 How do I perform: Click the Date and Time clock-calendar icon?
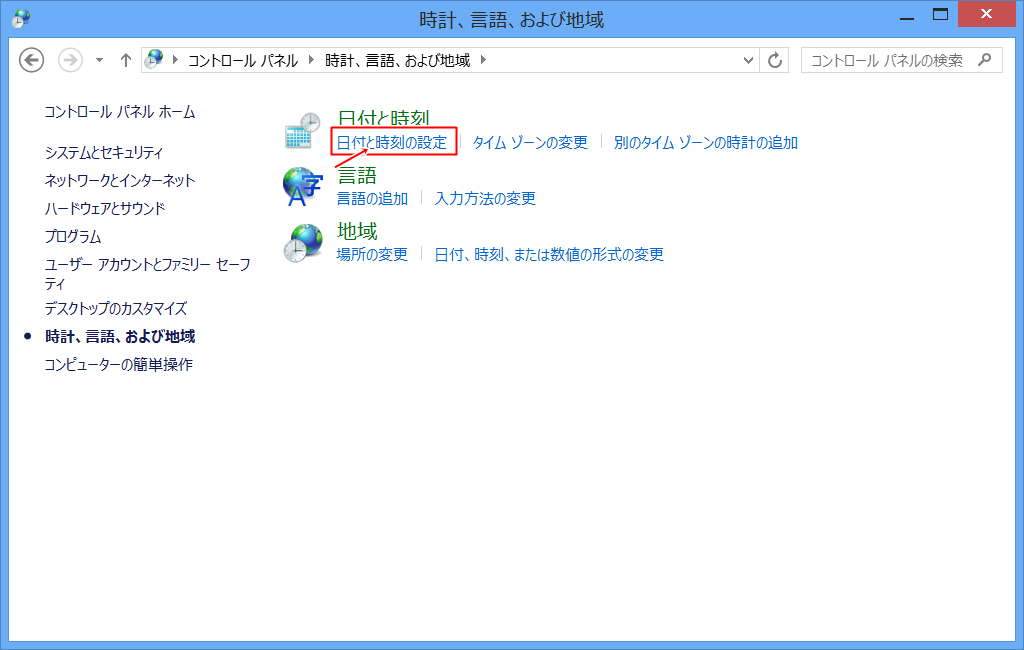[302, 130]
